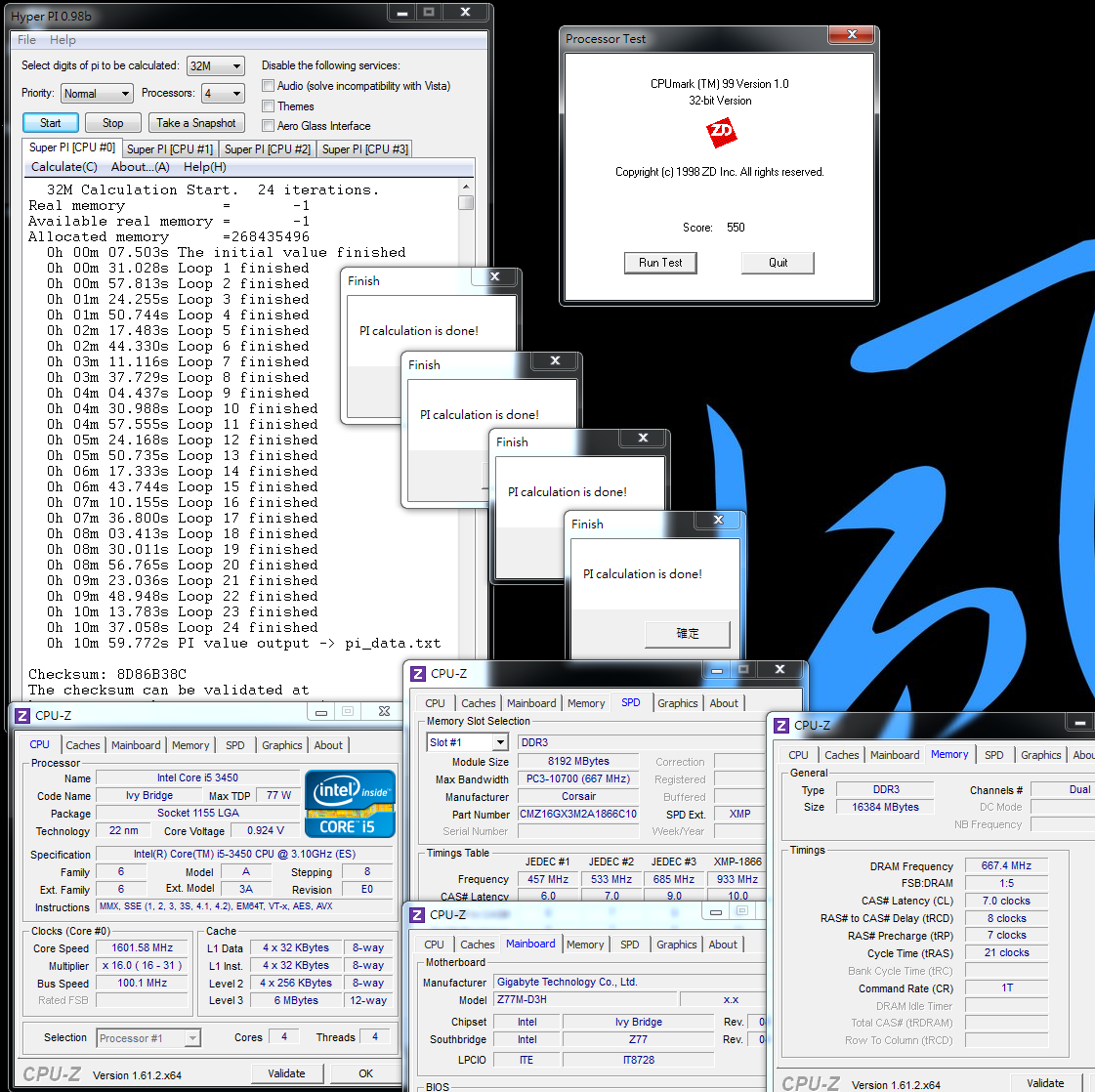Click the Part Number field CMZ16GX3M2A1866C10
Screen dimensions: 1095x1092
pos(578,814)
